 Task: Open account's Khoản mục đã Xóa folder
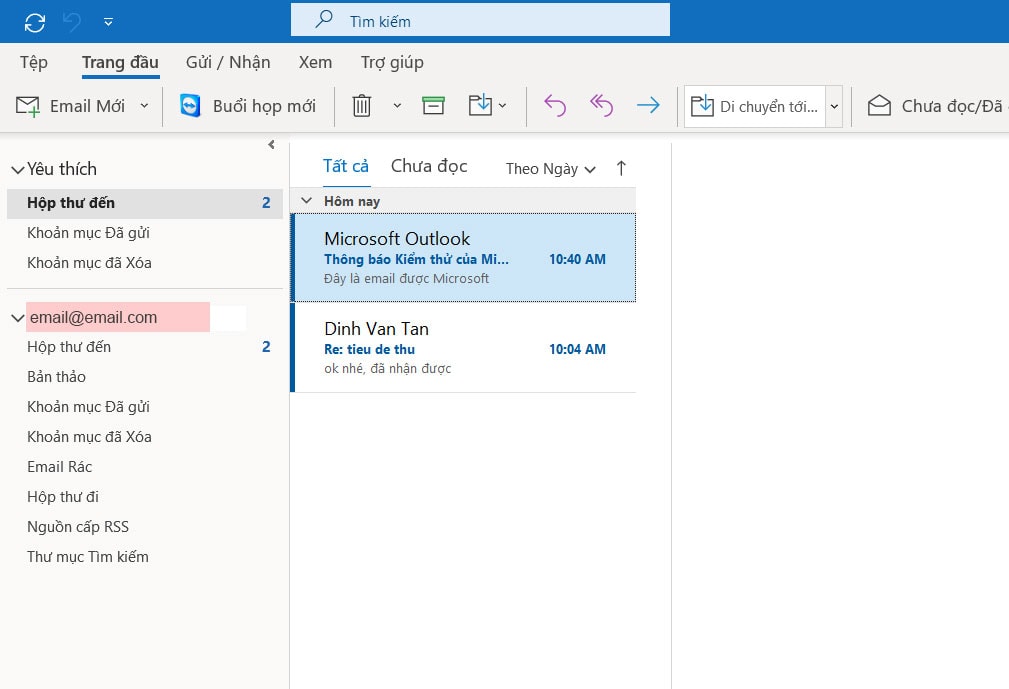tap(89, 437)
